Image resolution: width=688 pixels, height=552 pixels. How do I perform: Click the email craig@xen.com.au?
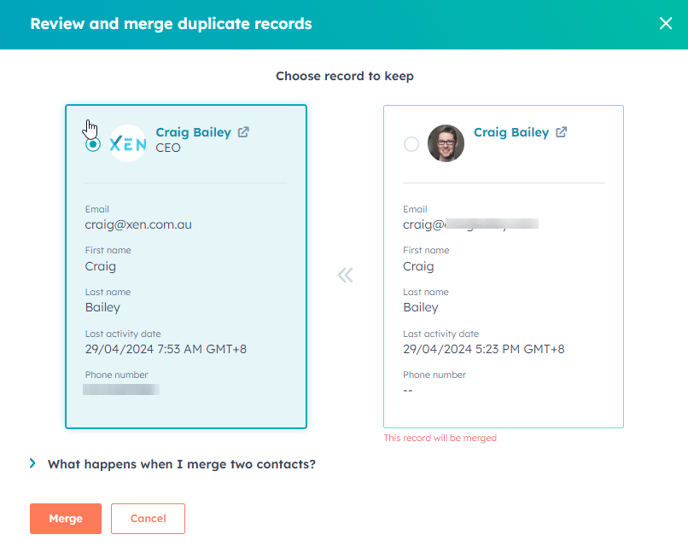coord(138,225)
